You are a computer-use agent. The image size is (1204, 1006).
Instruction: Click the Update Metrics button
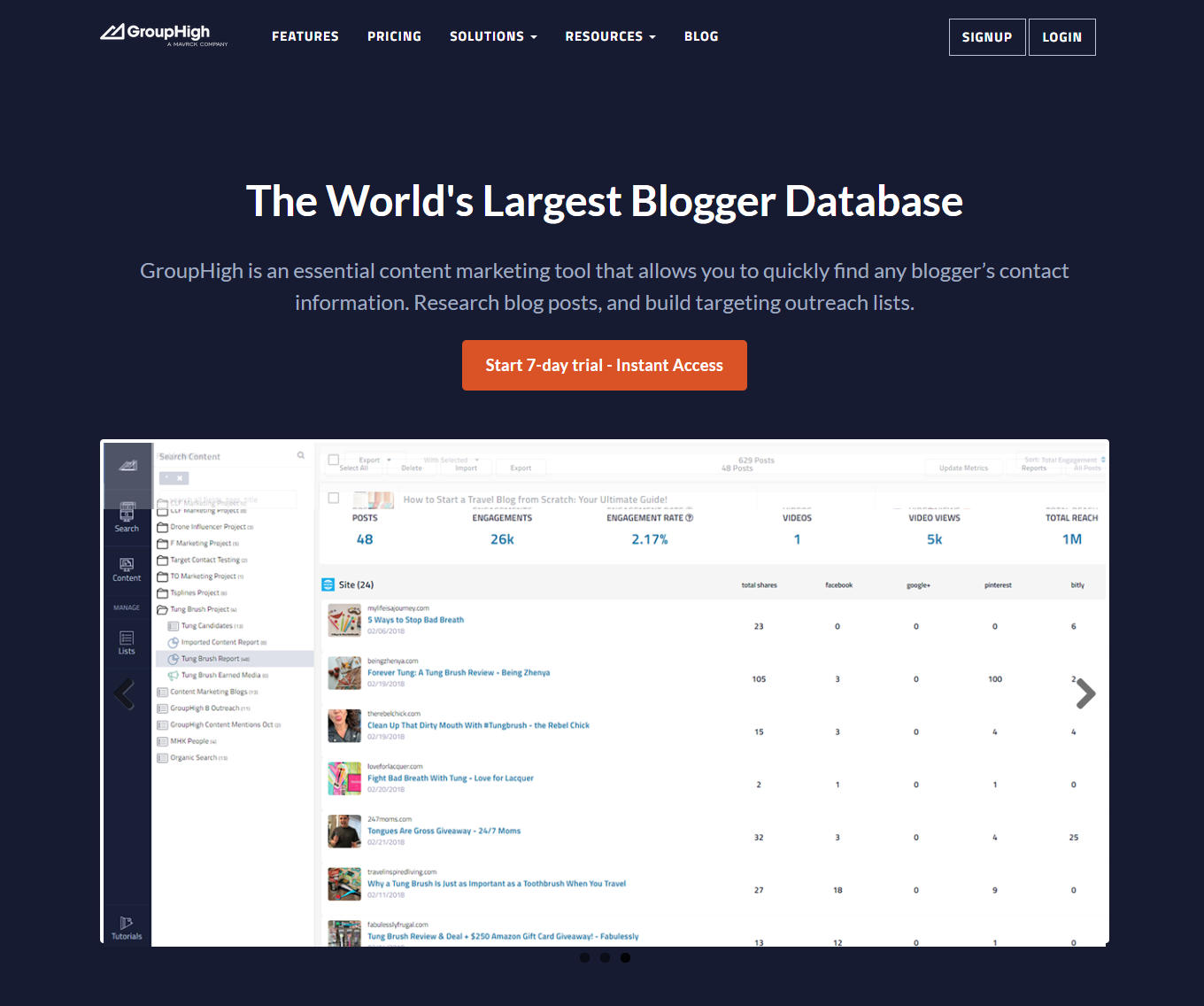click(963, 468)
